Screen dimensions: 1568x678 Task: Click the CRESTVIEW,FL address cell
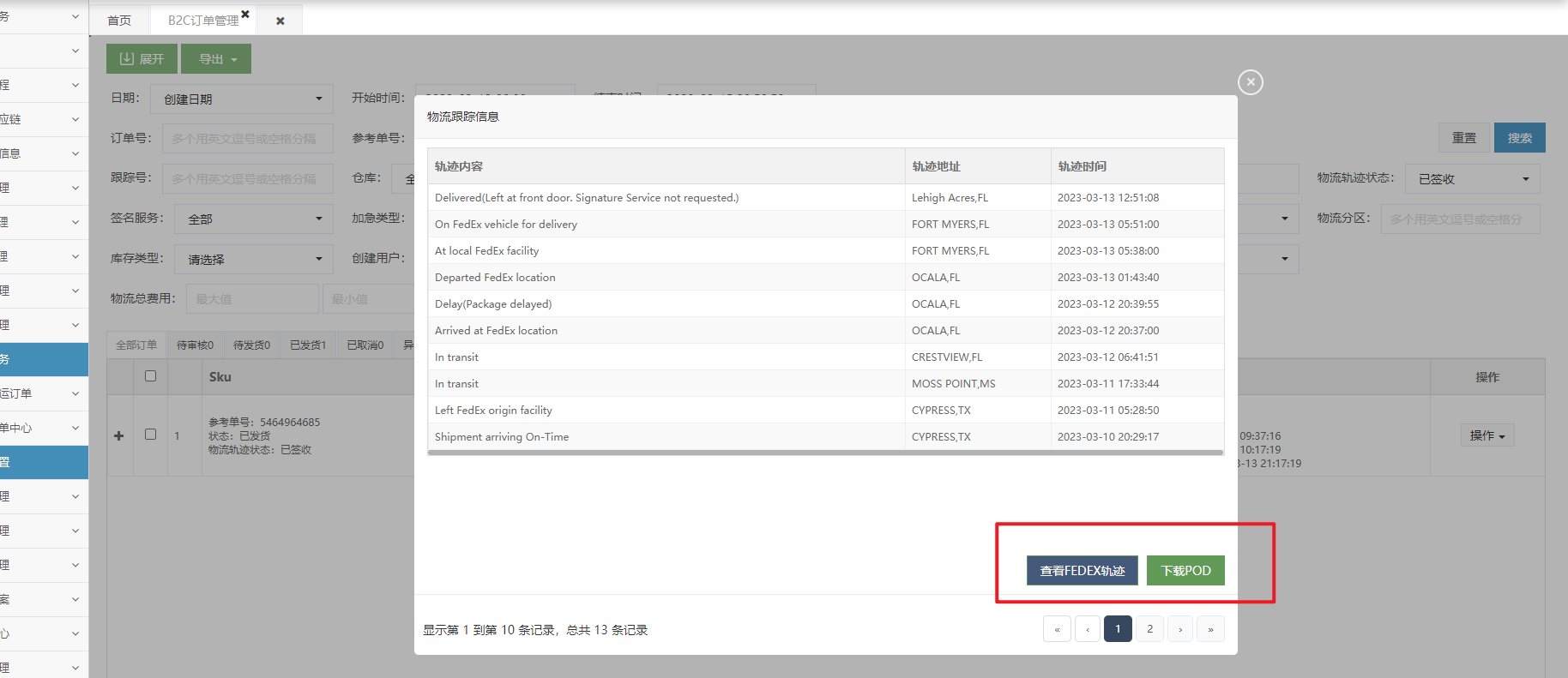point(978,357)
